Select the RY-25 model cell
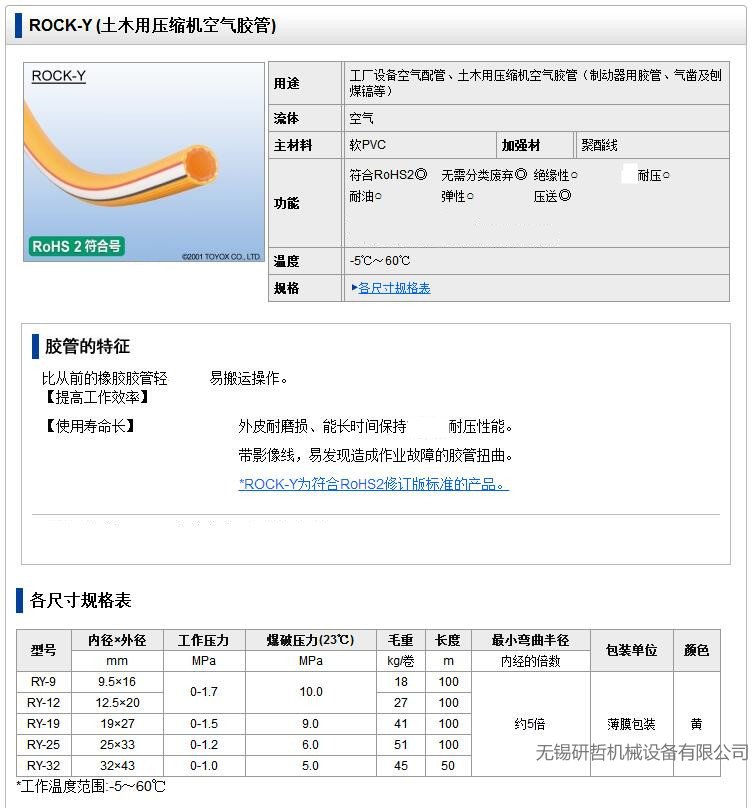 point(43,745)
